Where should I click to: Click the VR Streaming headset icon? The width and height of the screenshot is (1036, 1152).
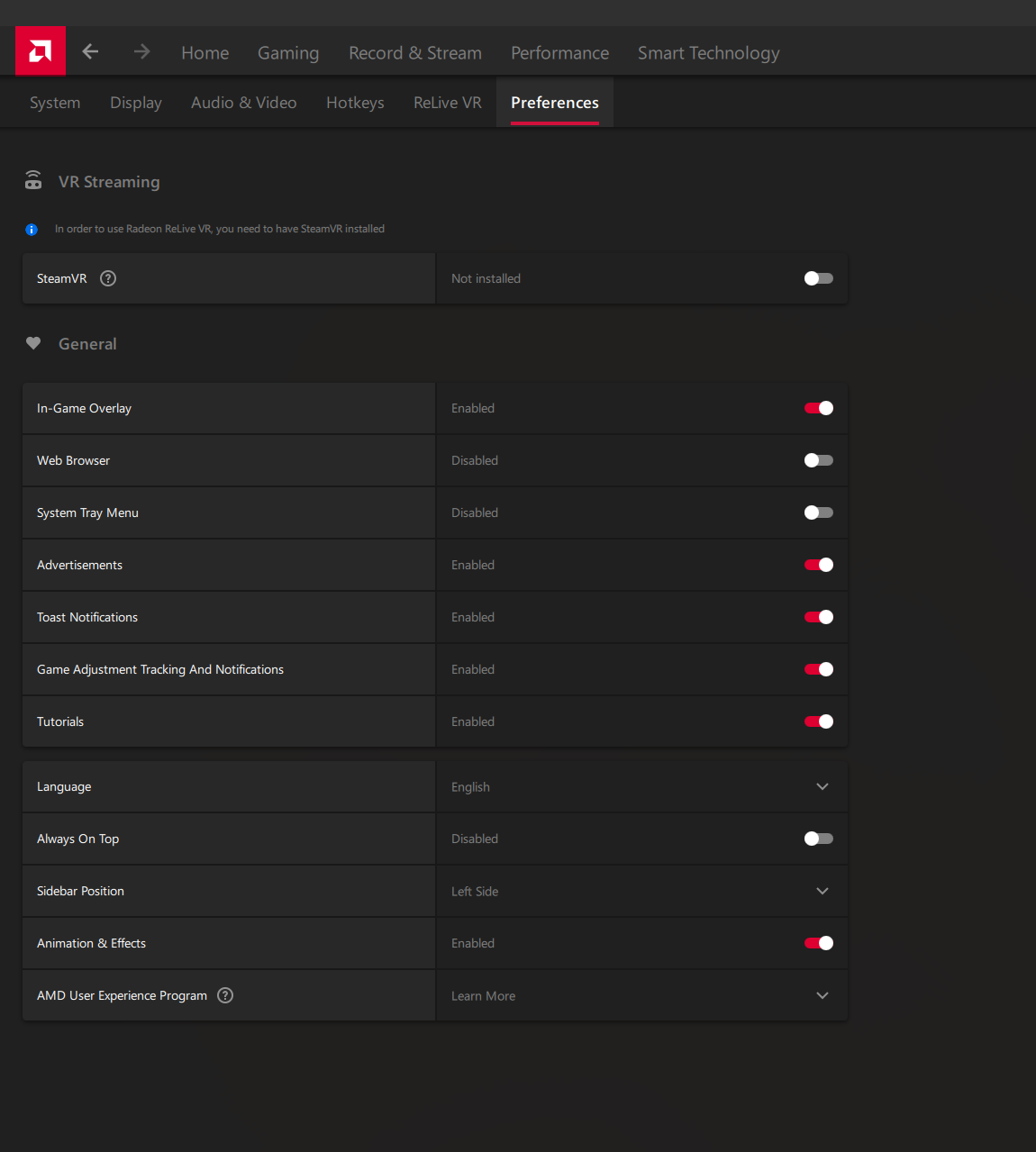pos(33,180)
